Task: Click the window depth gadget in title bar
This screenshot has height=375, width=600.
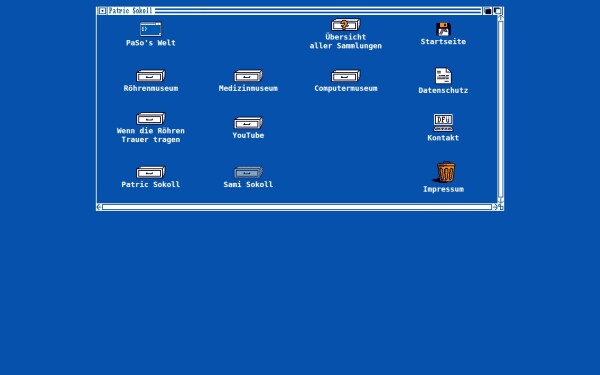Action: tap(497, 11)
